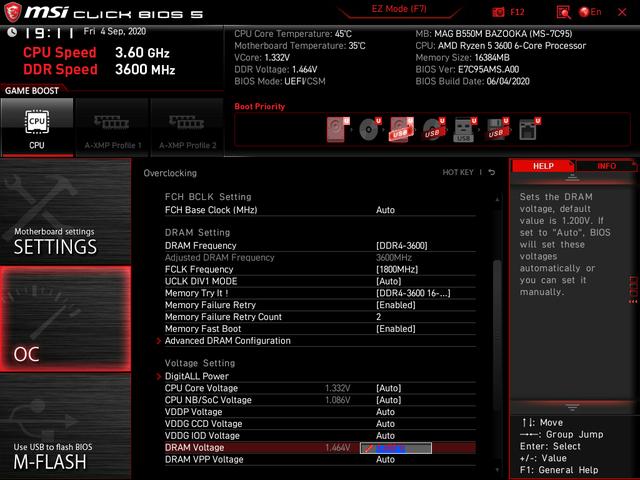This screenshot has height=480, width=640.
Task: Open DRAM Frequency [DDR4-3600] dropdown
Action: tap(402, 246)
